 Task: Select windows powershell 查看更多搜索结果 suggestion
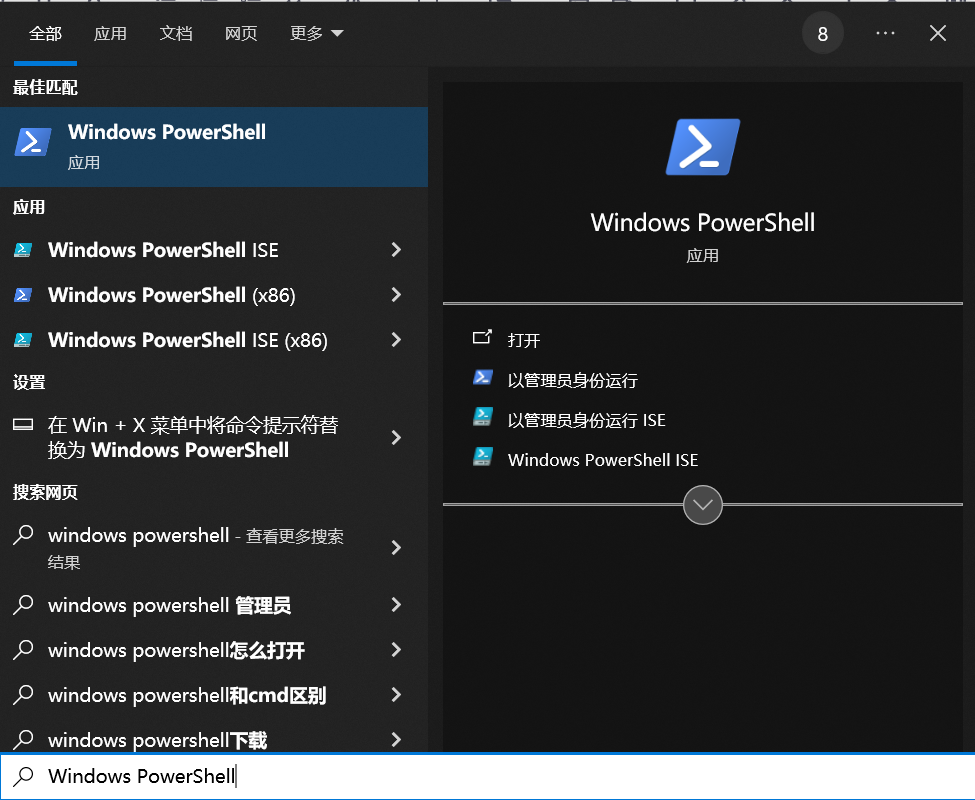coord(214,548)
